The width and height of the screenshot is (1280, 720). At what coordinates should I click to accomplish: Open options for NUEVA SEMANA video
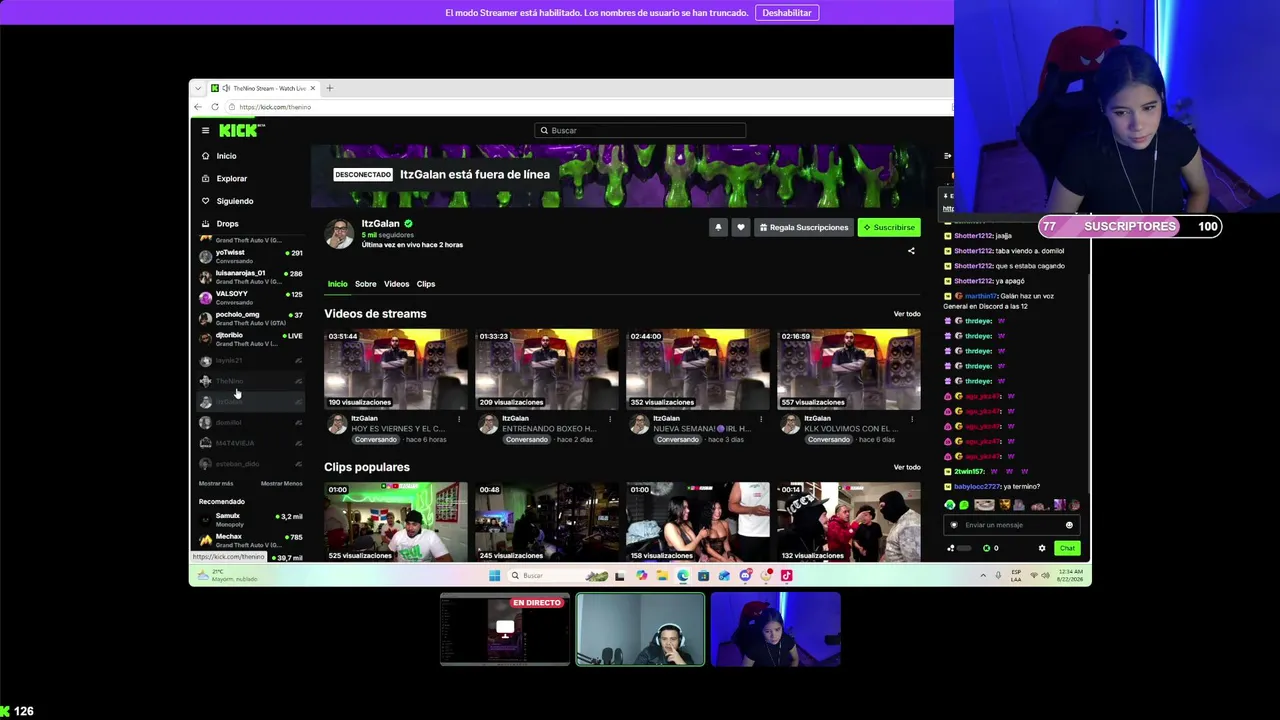(x=761, y=419)
